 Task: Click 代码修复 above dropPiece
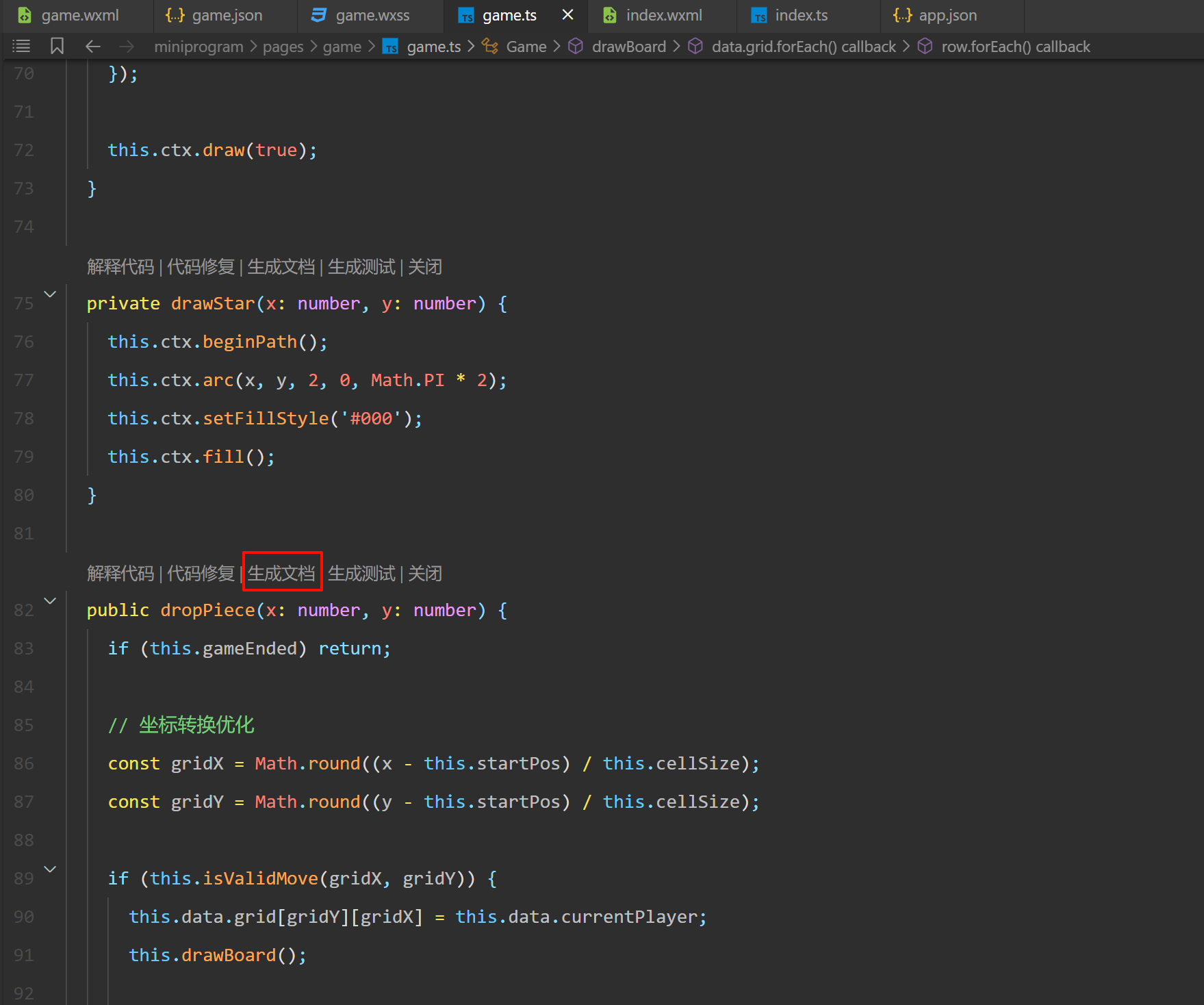pyautogui.click(x=201, y=574)
